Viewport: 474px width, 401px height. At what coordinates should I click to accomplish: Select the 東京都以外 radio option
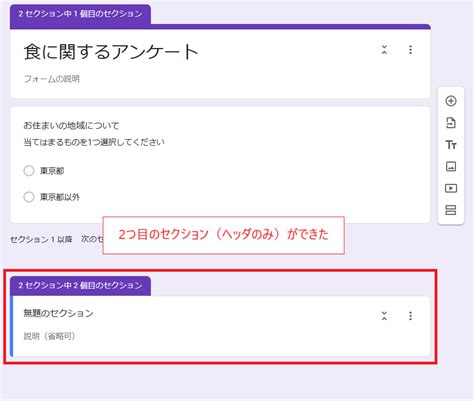(x=29, y=197)
